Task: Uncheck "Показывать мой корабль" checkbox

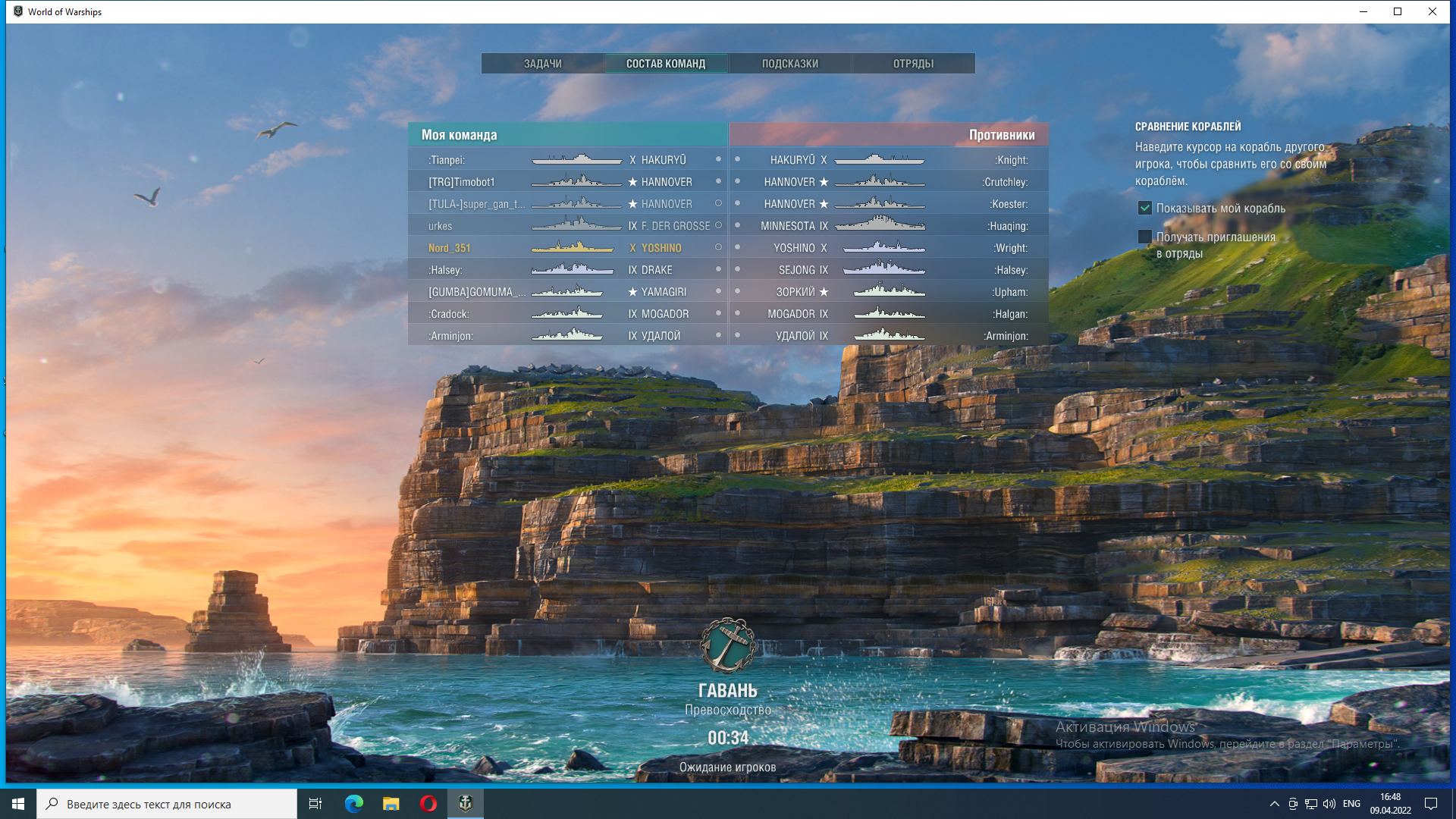Action: coord(1145,208)
